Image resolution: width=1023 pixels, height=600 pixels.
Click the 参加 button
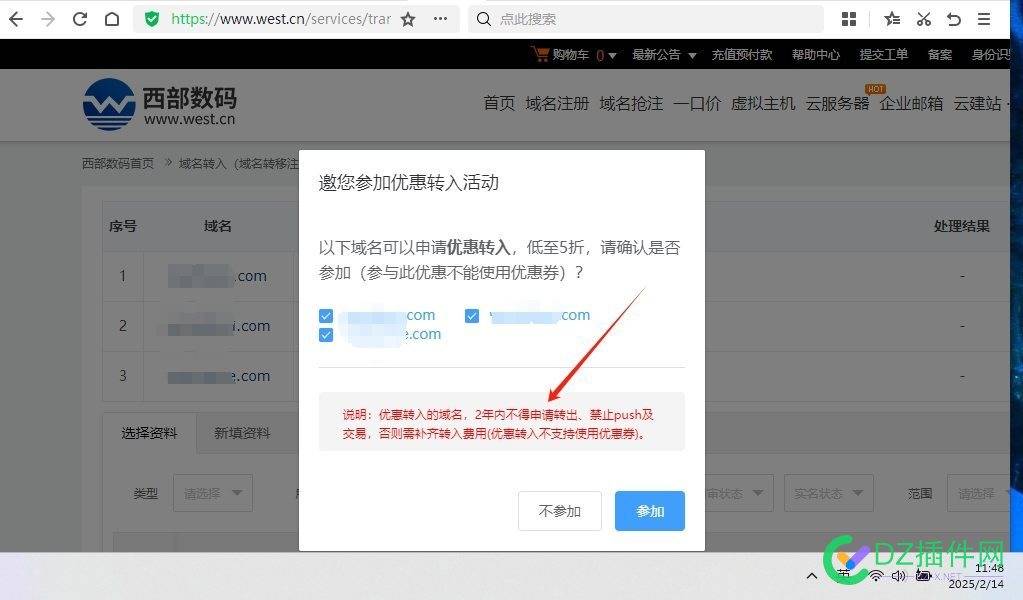650,511
